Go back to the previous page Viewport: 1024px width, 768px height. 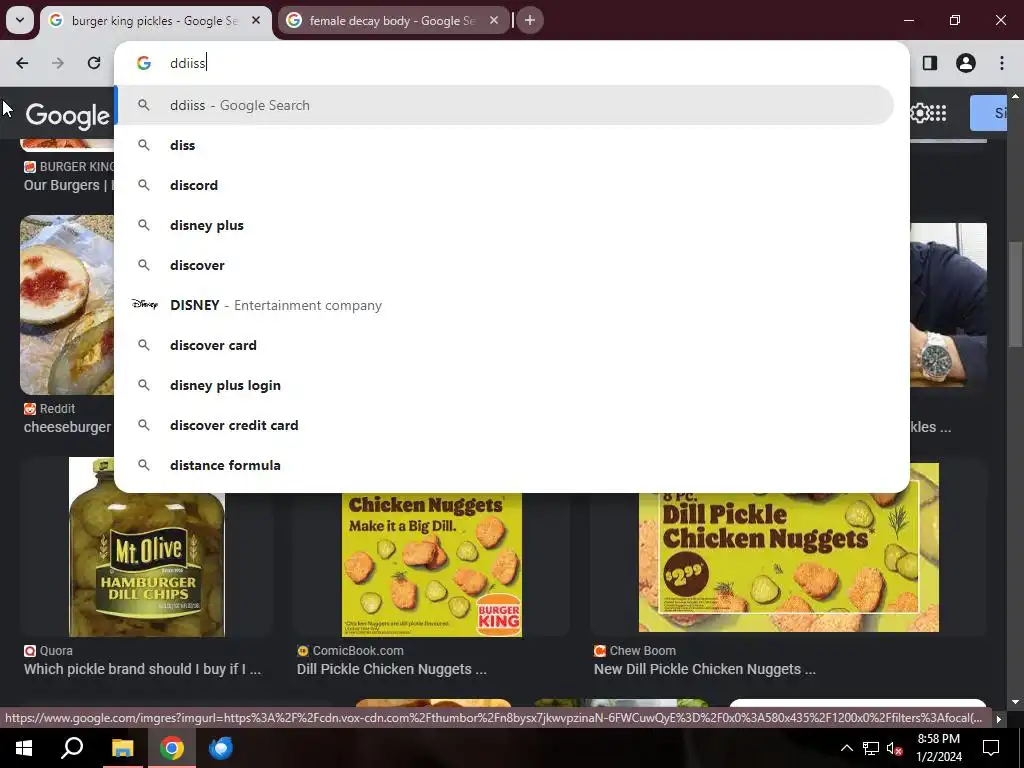point(22,63)
